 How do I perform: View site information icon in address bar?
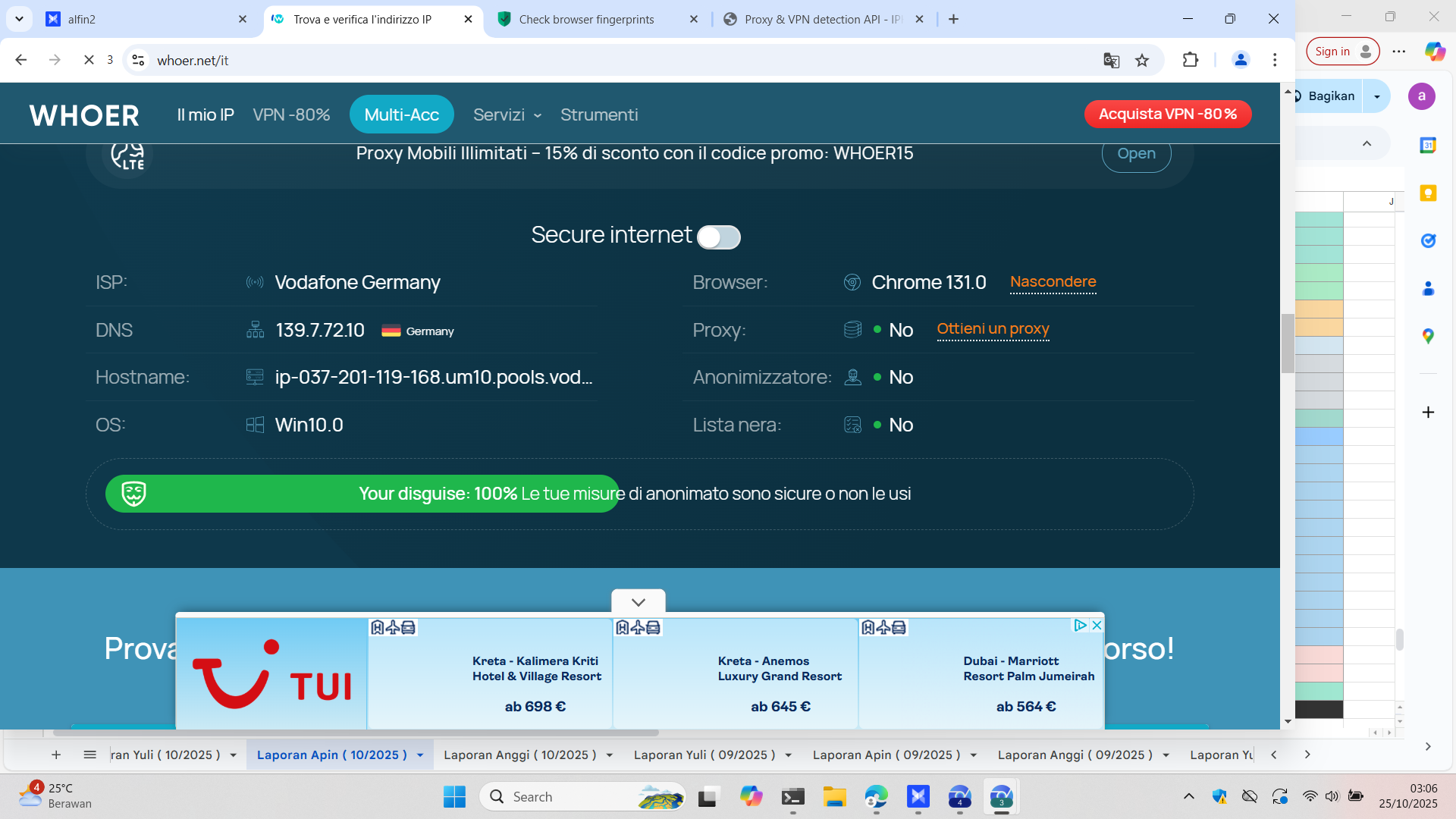pos(138,60)
